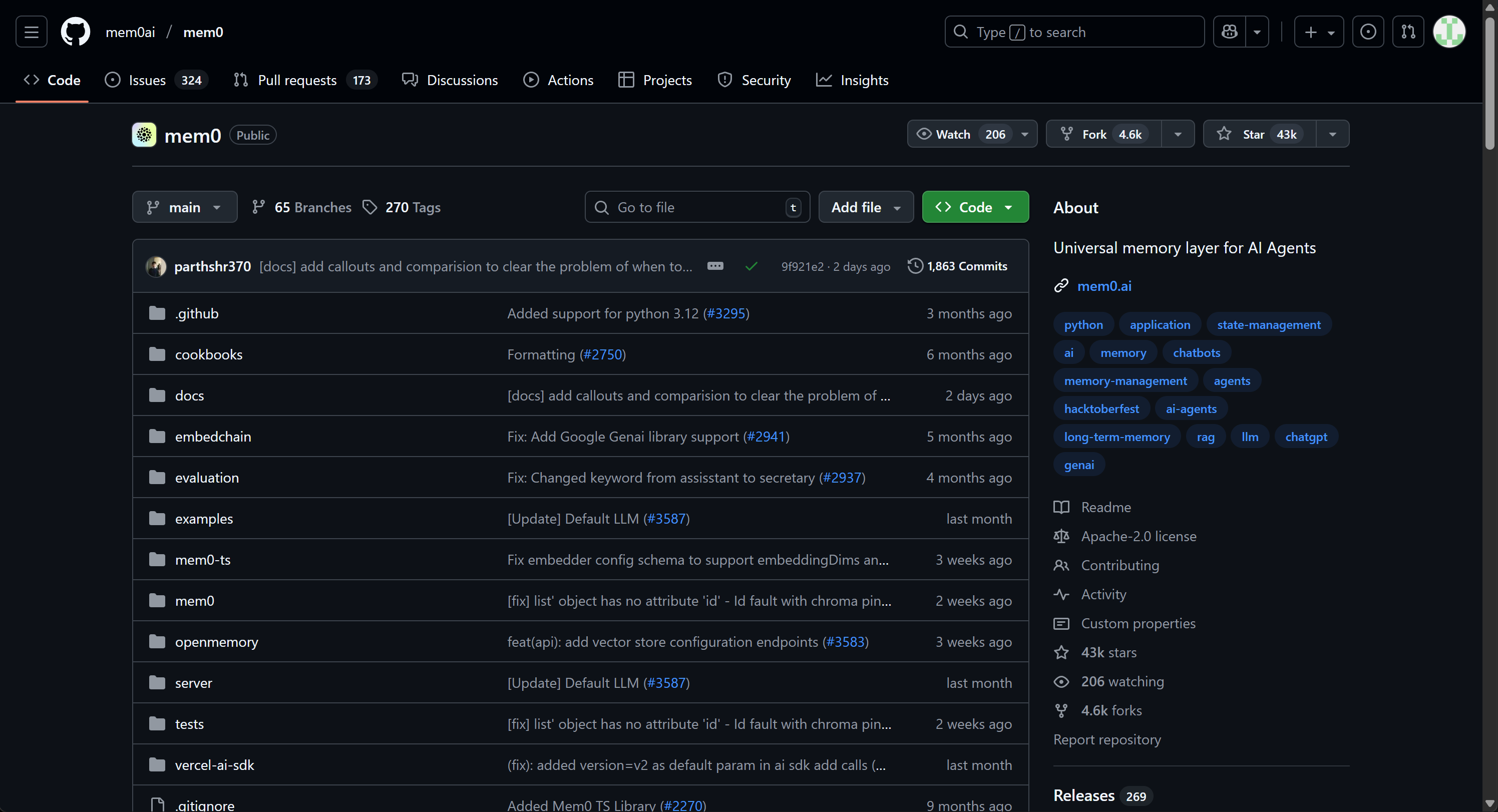Image resolution: width=1498 pixels, height=812 pixels.
Task: Click the openmemory folder icon
Action: pos(157,642)
